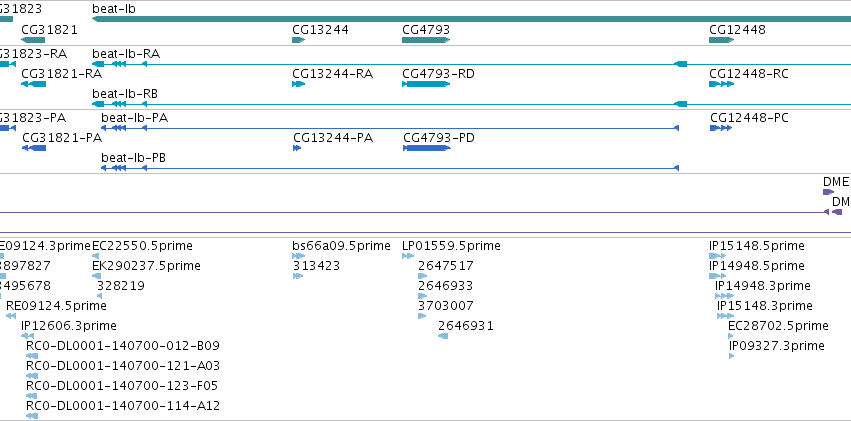Viewport: 851px width, 421px height.
Task: Click the CG4793-RD transcript feature
Action: click(426, 84)
